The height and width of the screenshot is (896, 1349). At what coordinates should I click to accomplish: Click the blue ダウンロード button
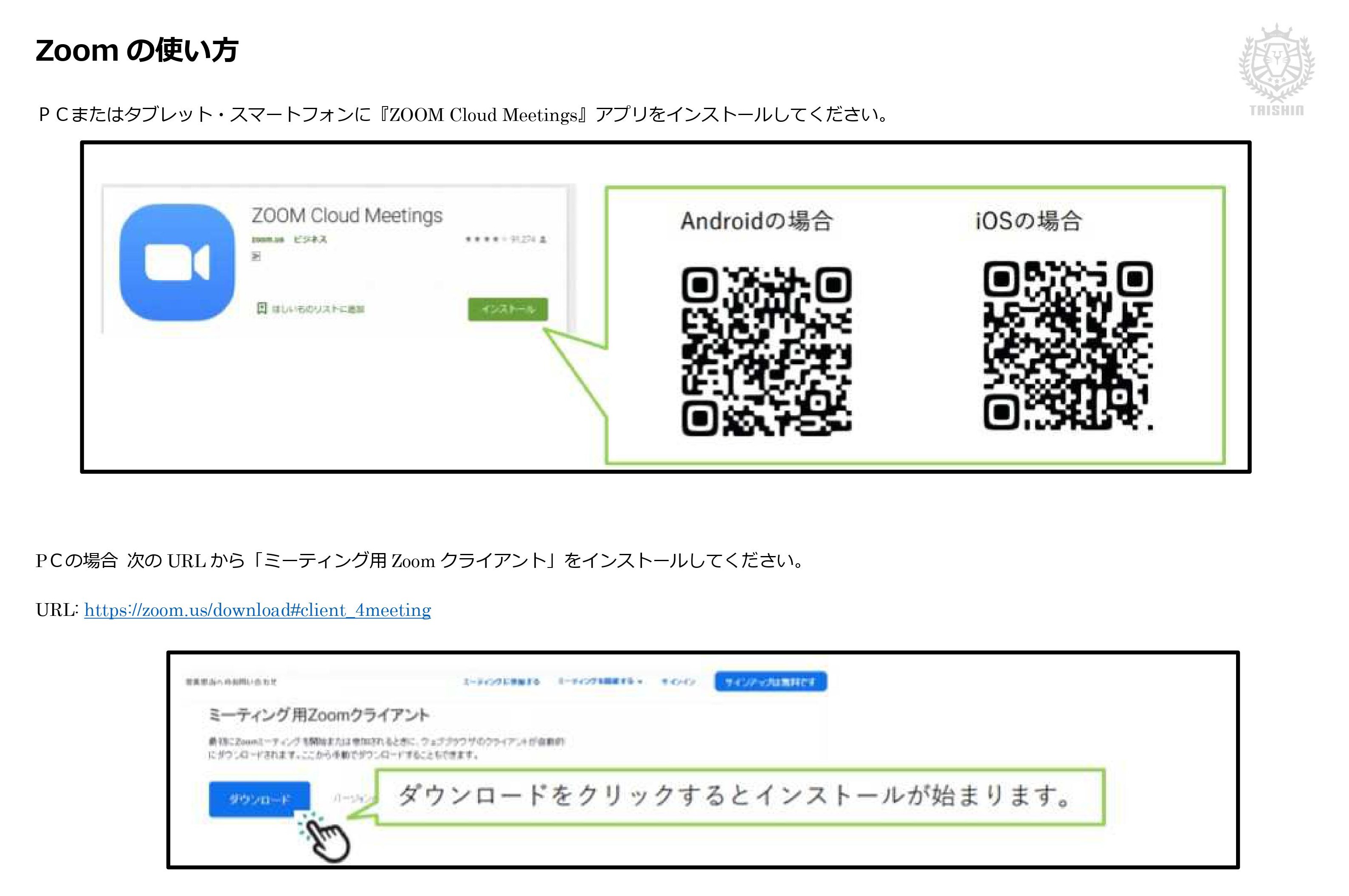click(x=259, y=799)
